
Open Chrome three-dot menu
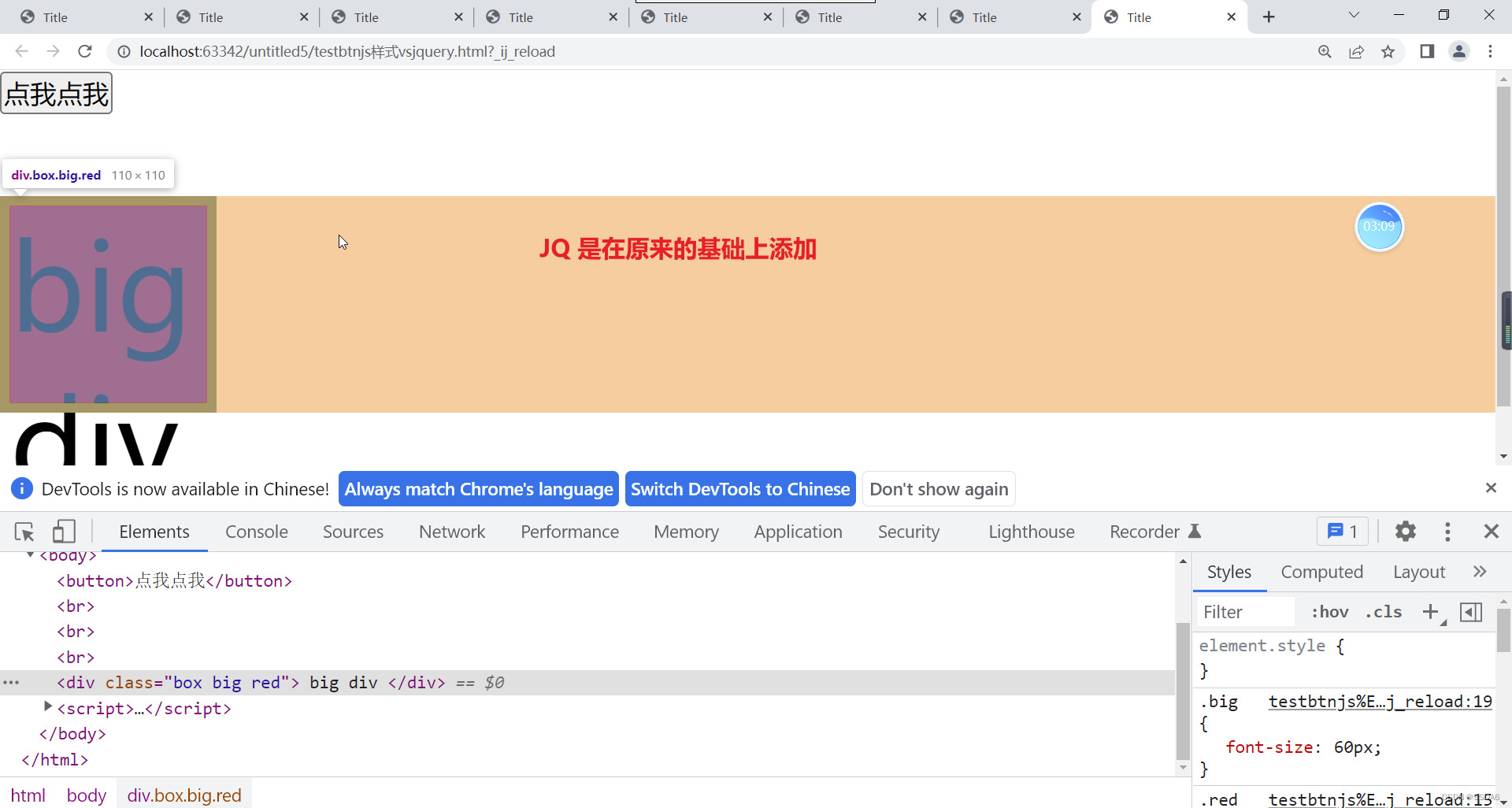coord(1490,51)
